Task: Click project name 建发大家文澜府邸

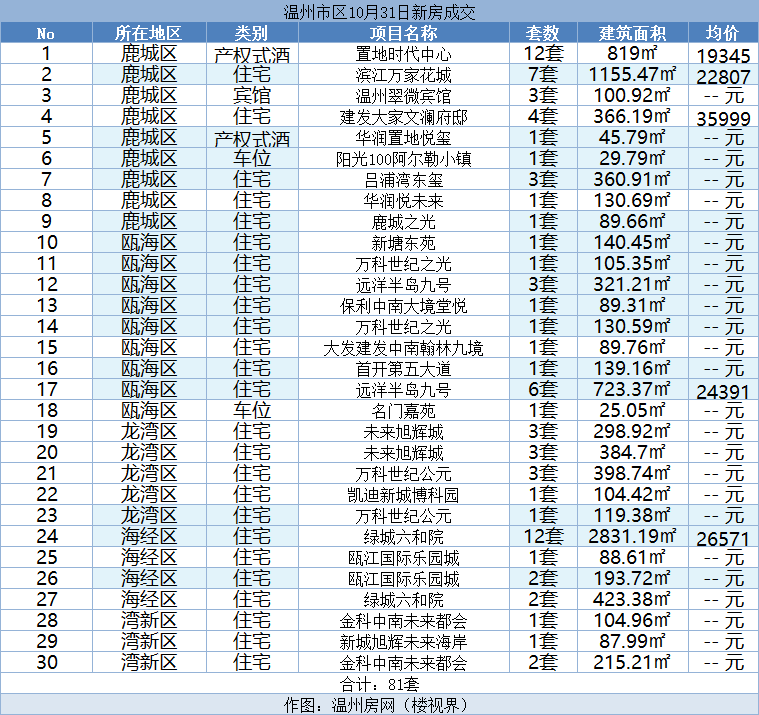Action: pos(403,117)
